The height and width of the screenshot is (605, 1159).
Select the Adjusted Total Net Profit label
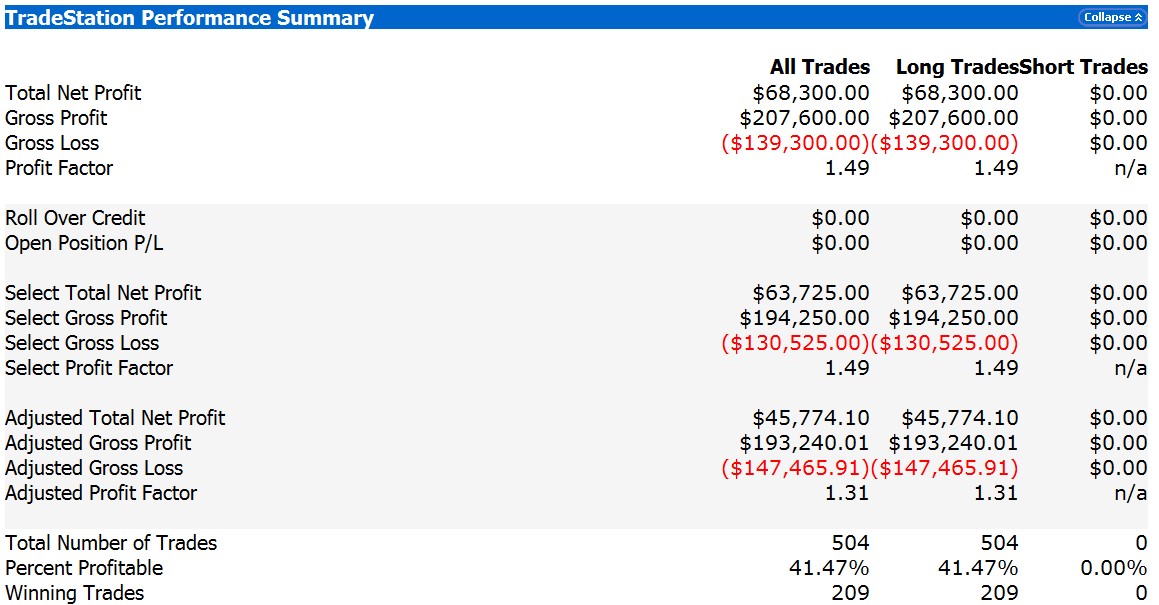tap(115, 418)
